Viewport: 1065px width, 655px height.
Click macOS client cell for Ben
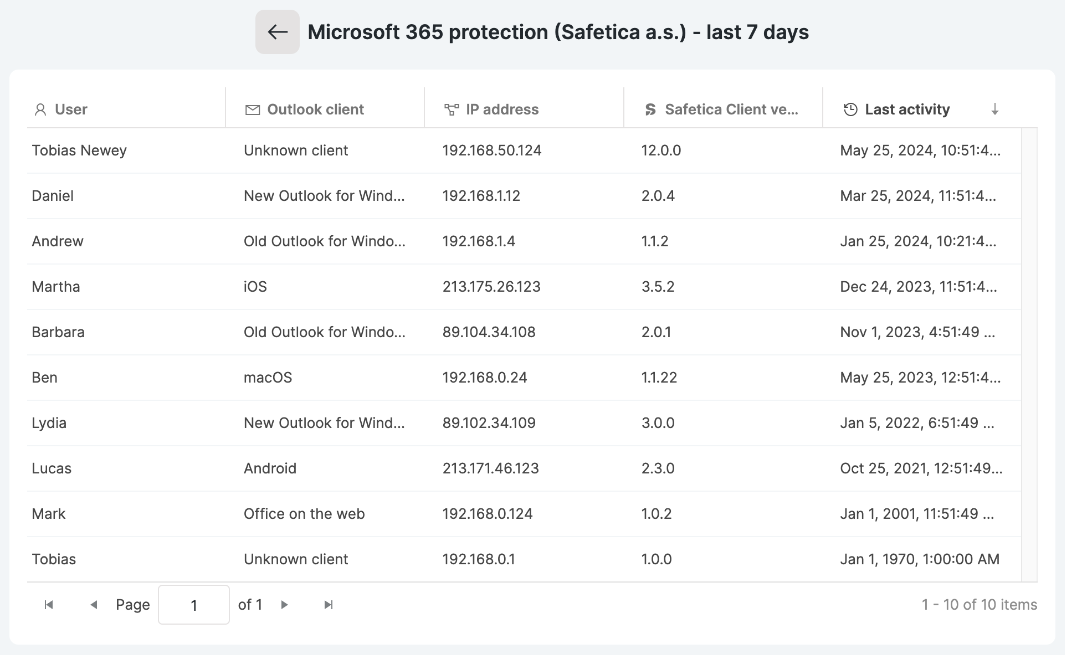click(x=268, y=378)
